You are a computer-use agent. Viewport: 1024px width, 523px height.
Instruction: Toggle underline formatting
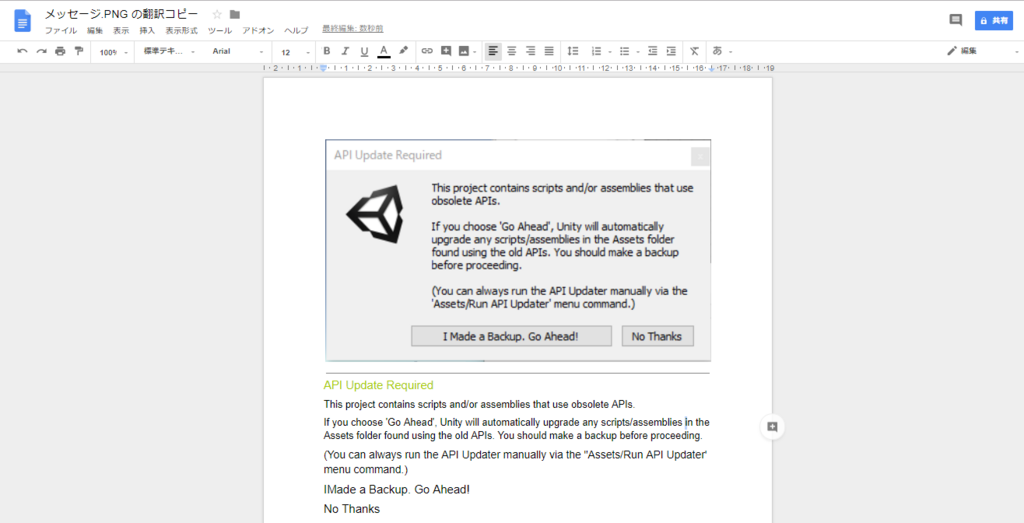(364, 51)
